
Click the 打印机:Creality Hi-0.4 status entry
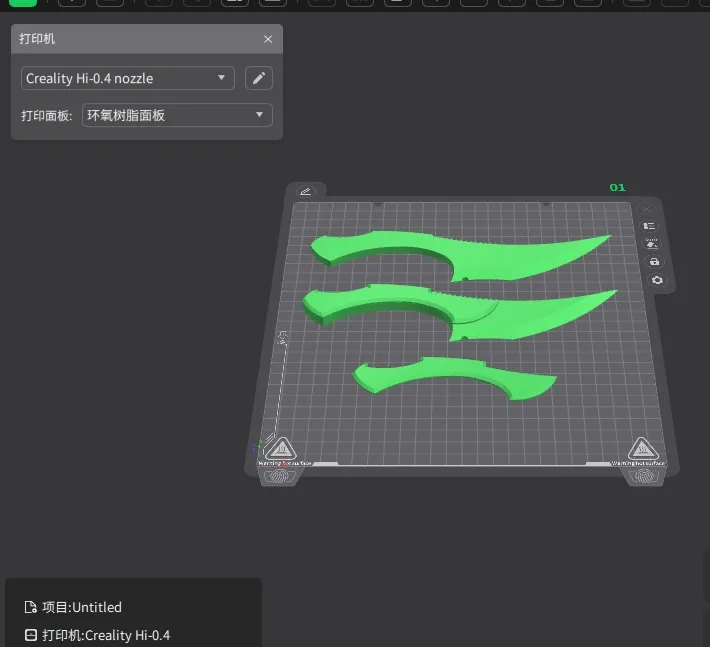coord(105,635)
